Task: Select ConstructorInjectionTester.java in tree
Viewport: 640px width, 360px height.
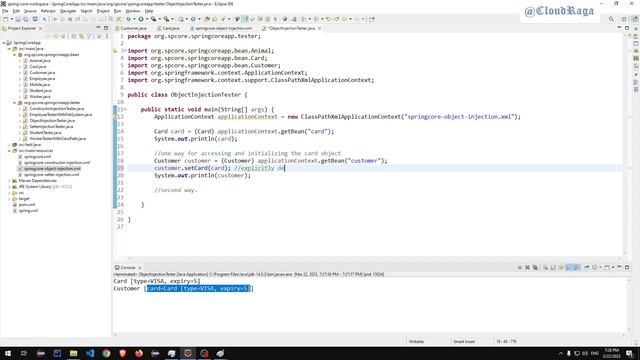Action: pos(56,109)
